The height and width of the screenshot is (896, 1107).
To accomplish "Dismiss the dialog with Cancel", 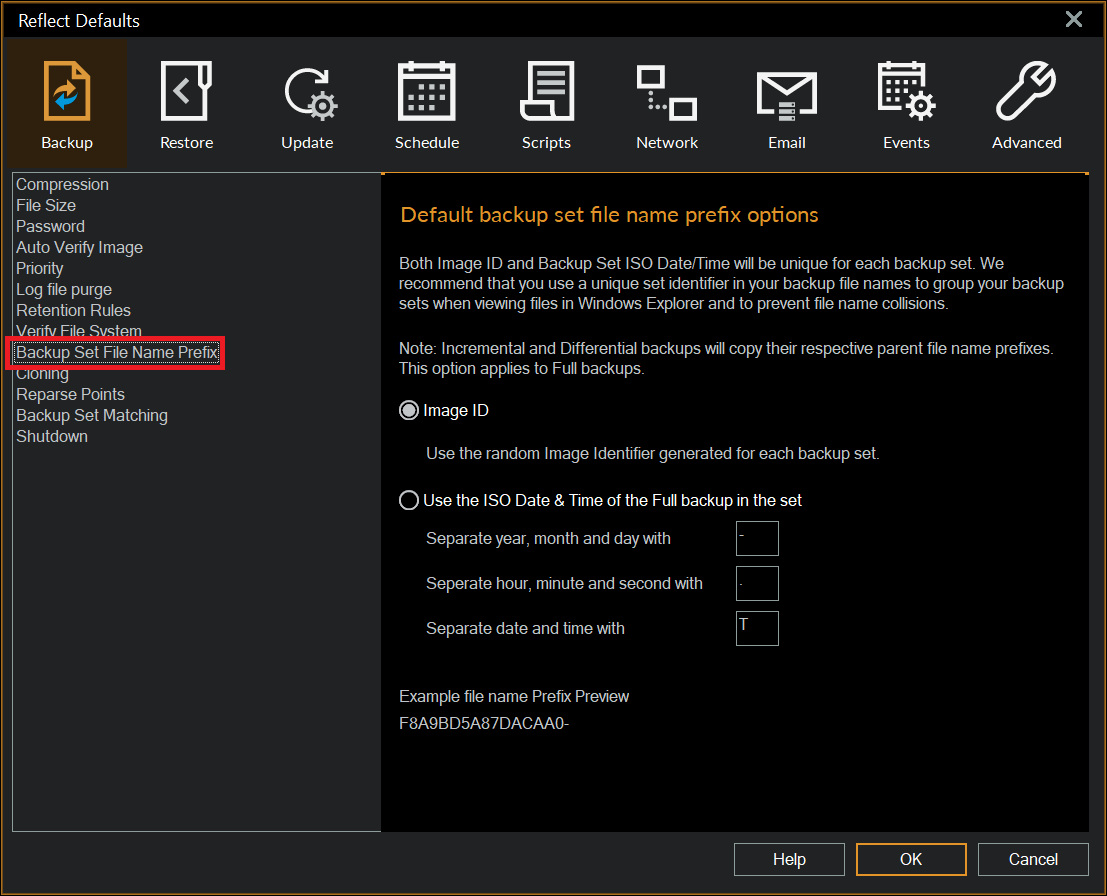I will [x=1033, y=859].
